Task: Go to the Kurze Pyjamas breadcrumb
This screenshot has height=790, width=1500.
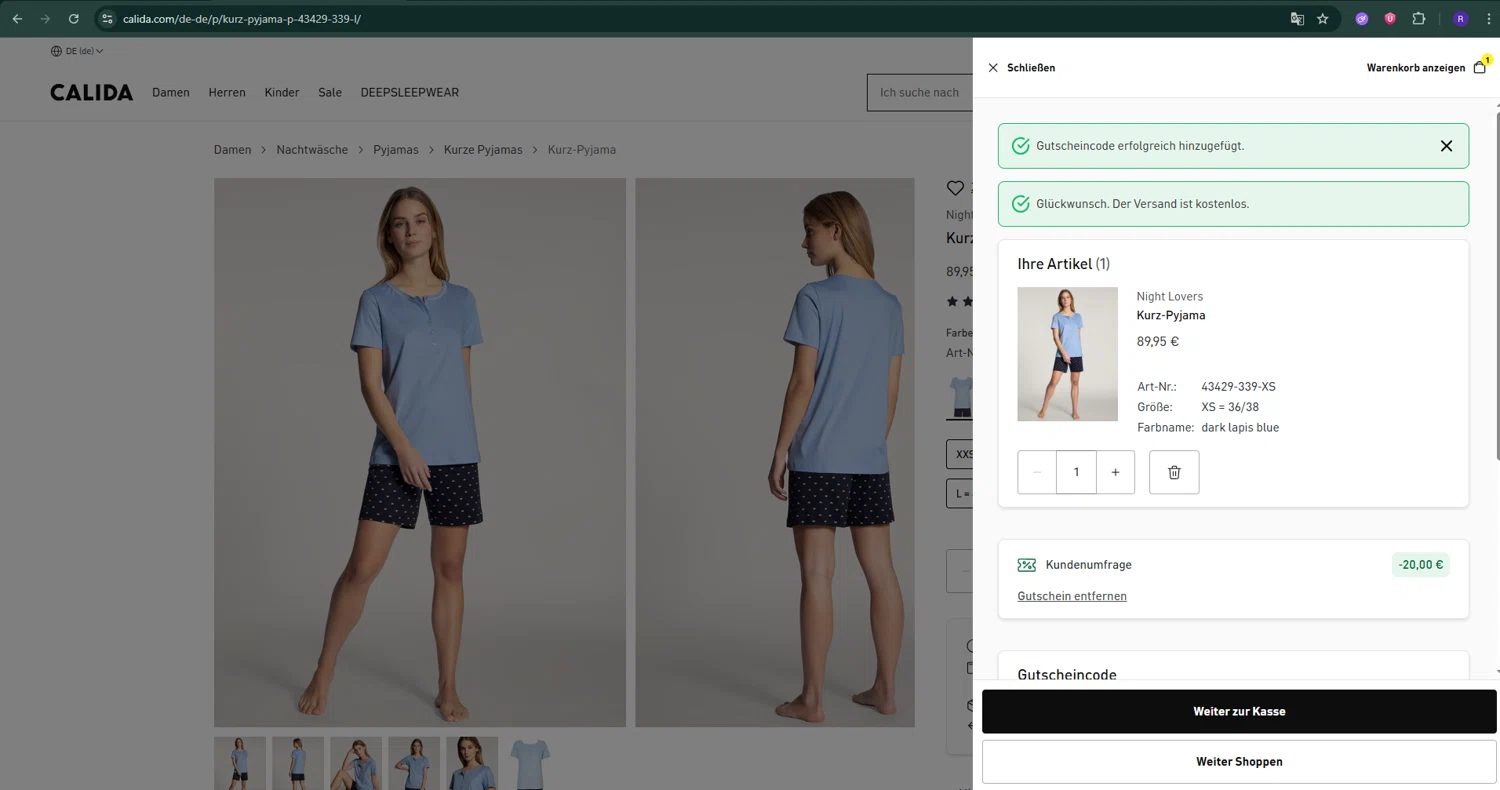Action: point(485,150)
